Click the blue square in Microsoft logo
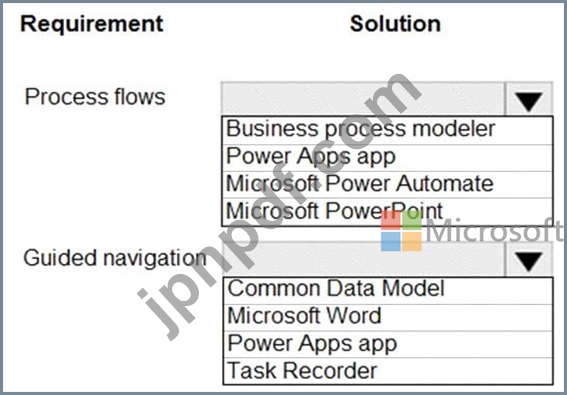Viewport: 567px width, 395px height. [391, 241]
